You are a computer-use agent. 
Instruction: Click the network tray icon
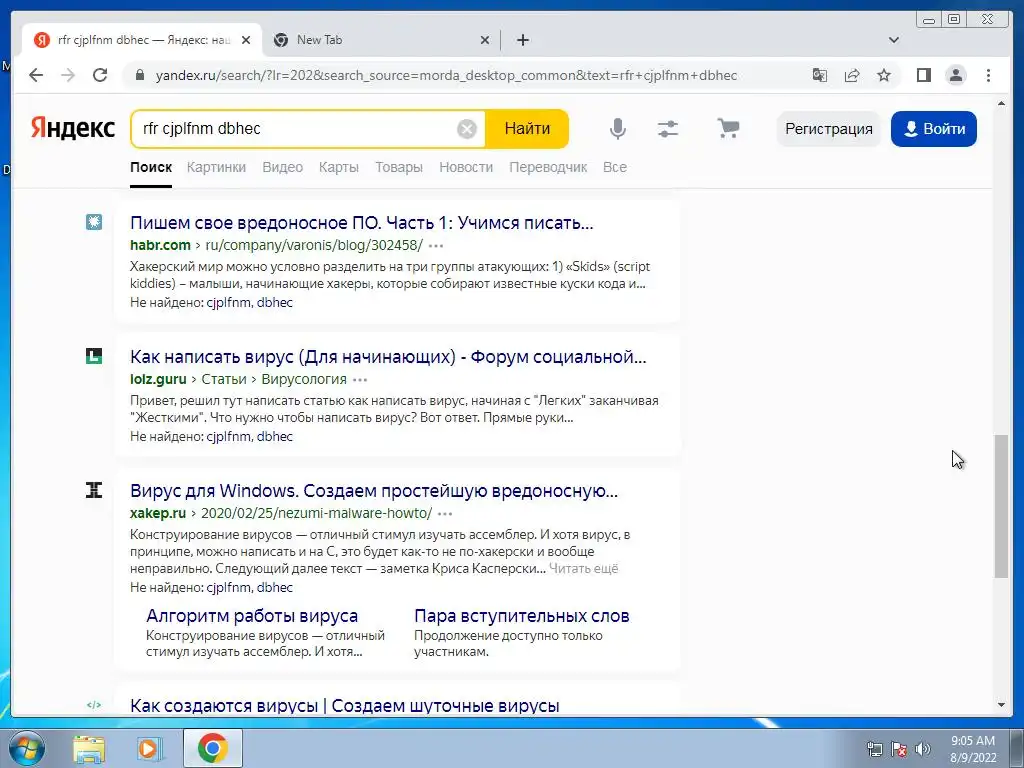pyautogui.click(x=874, y=749)
